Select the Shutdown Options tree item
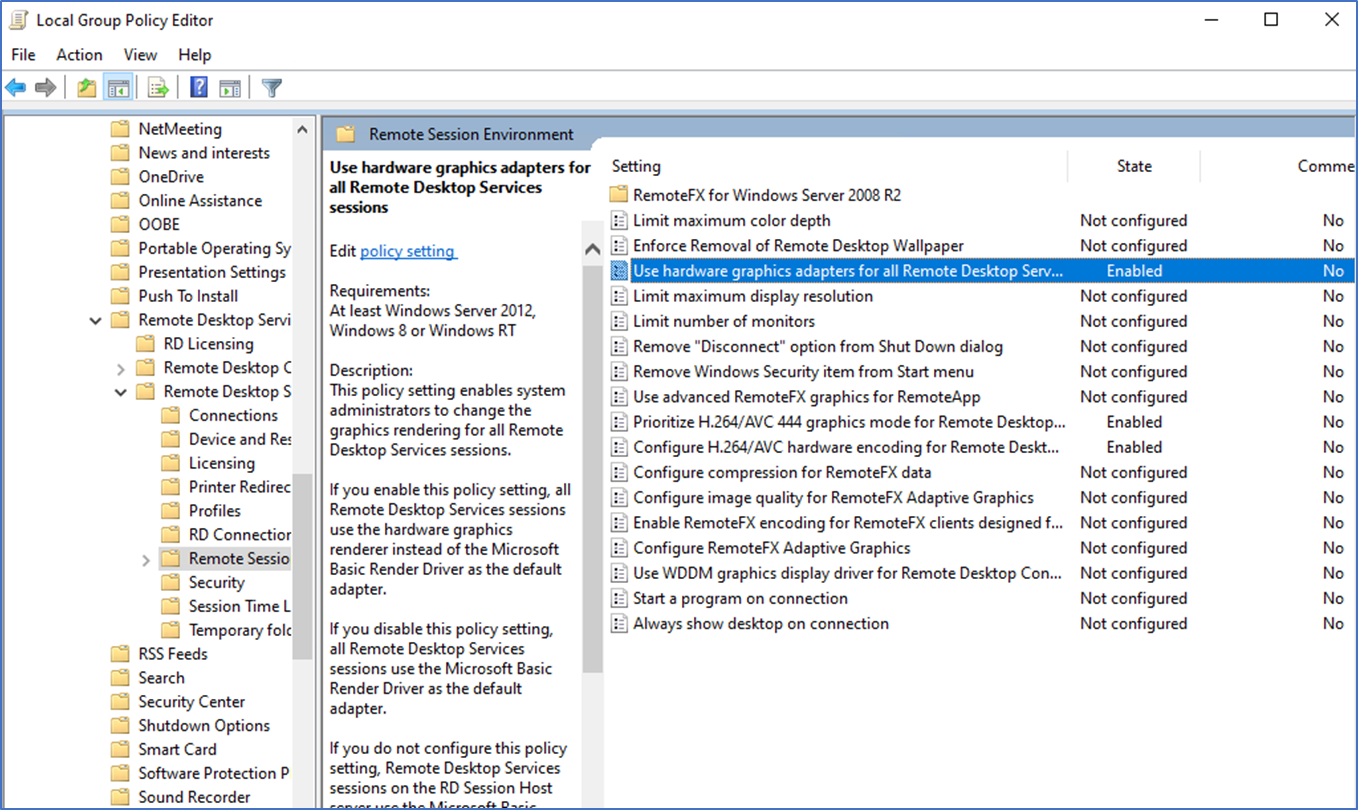 (x=204, y=726)
